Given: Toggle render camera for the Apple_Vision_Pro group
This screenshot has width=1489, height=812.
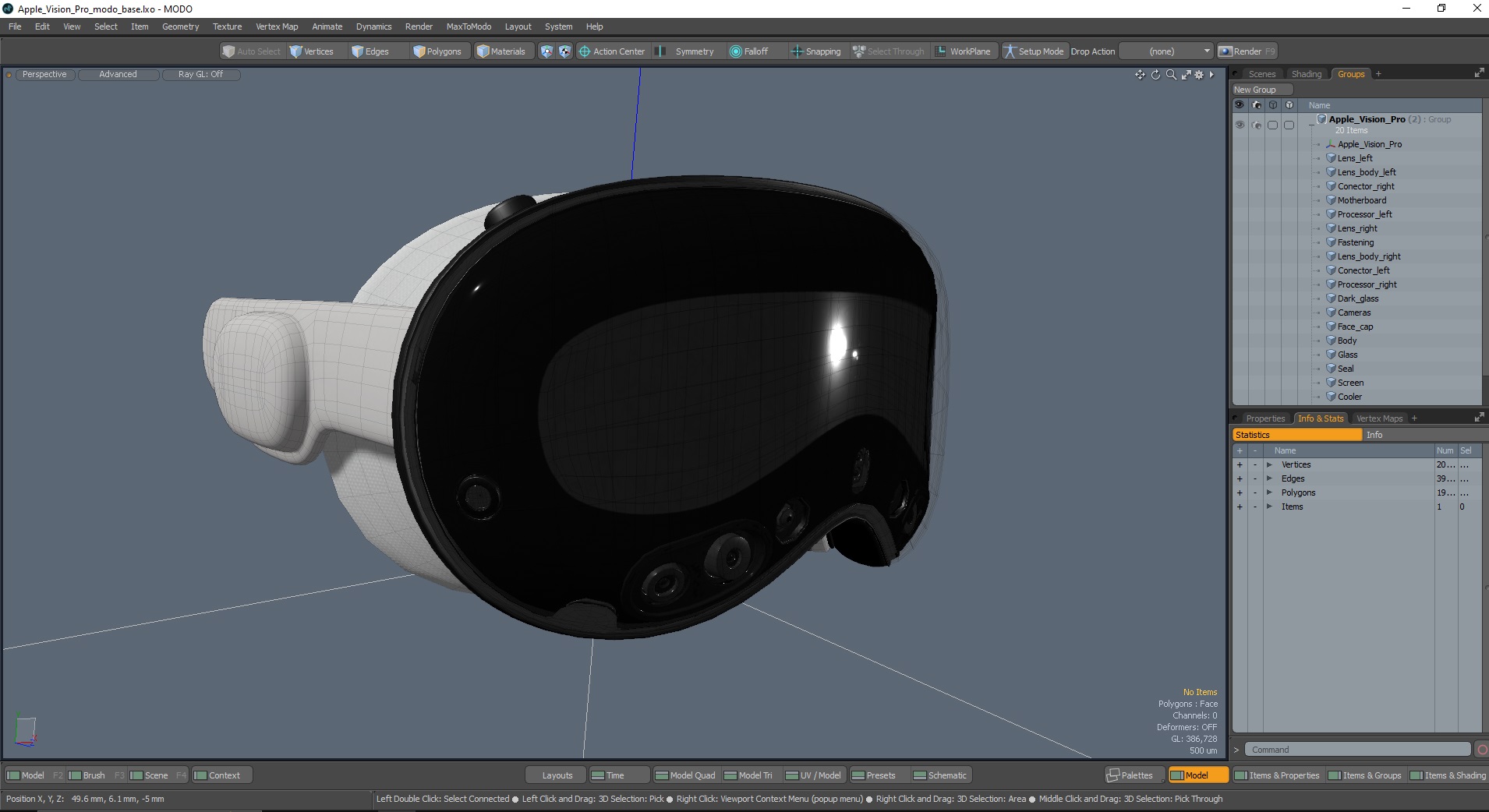Looking at the screenshot, I should (1257, 125).
